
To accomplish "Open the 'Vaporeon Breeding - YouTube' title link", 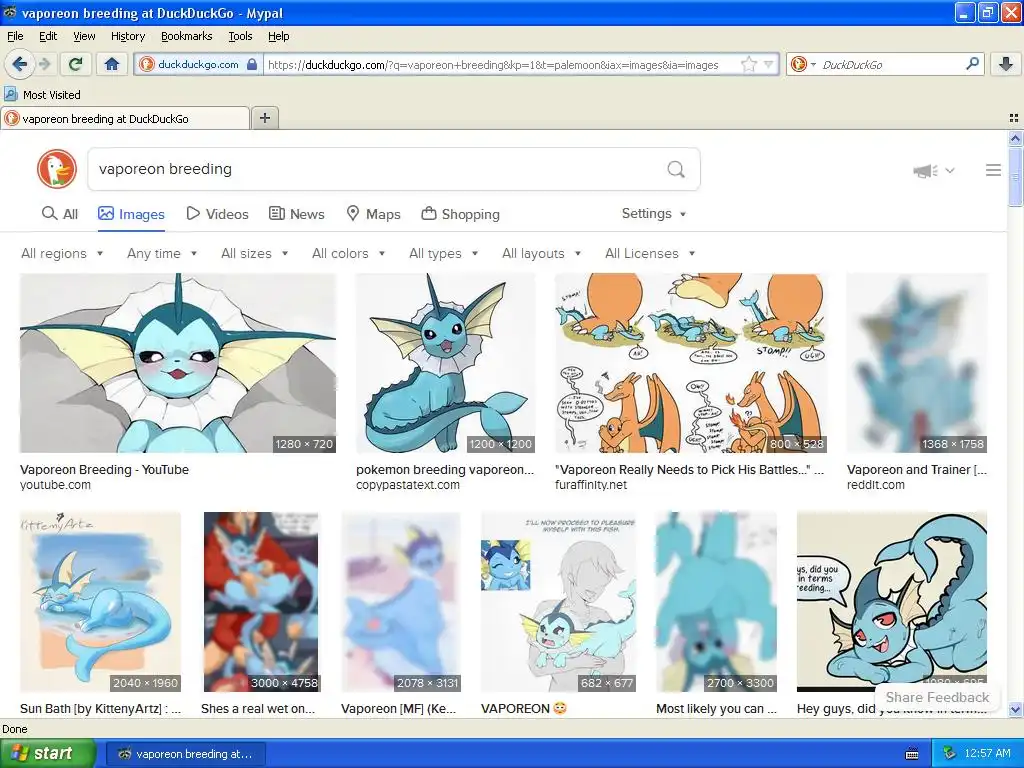I will (104, 470).
